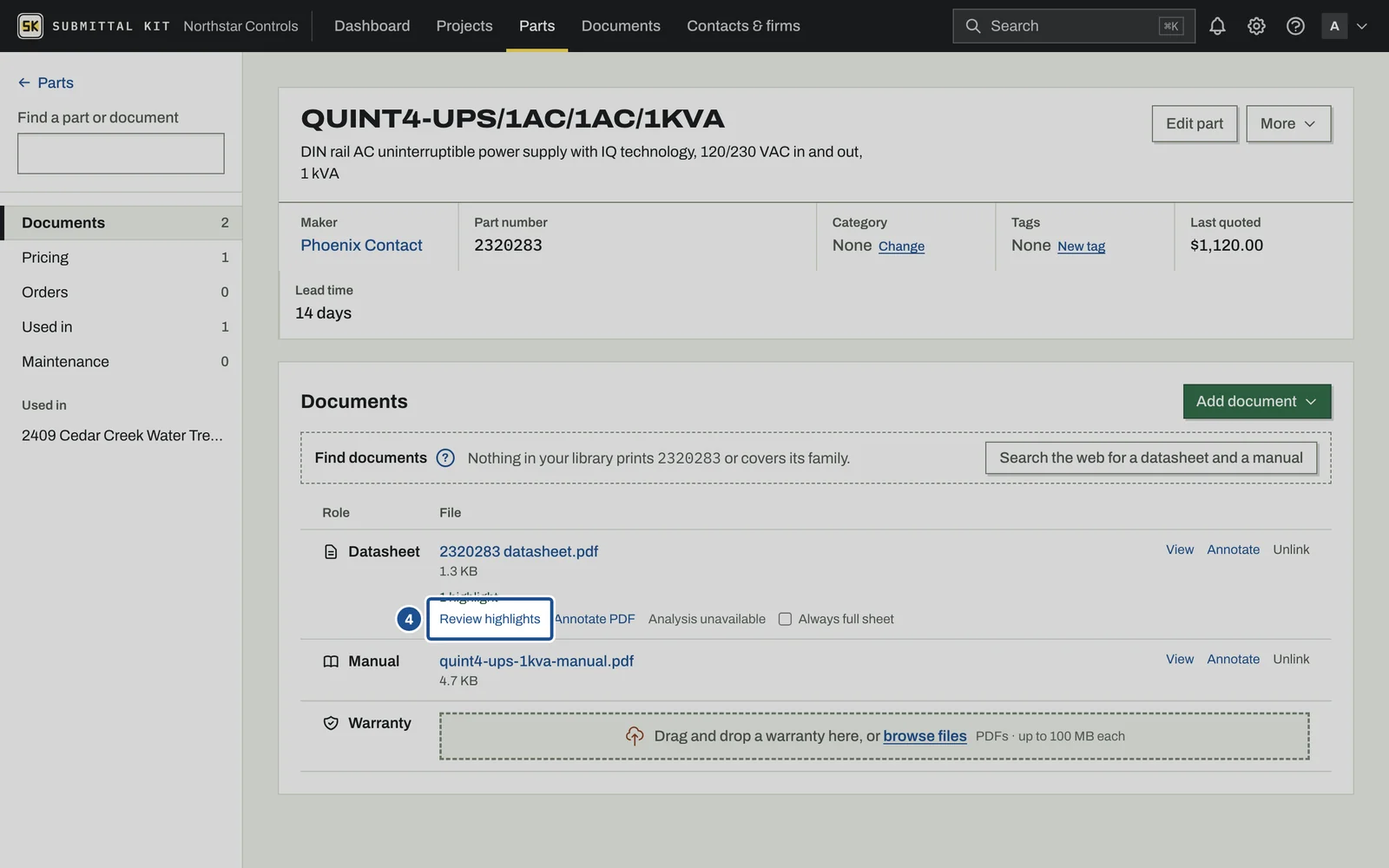
Task: Select Documents in the sidebar
Action: (121, 222)
